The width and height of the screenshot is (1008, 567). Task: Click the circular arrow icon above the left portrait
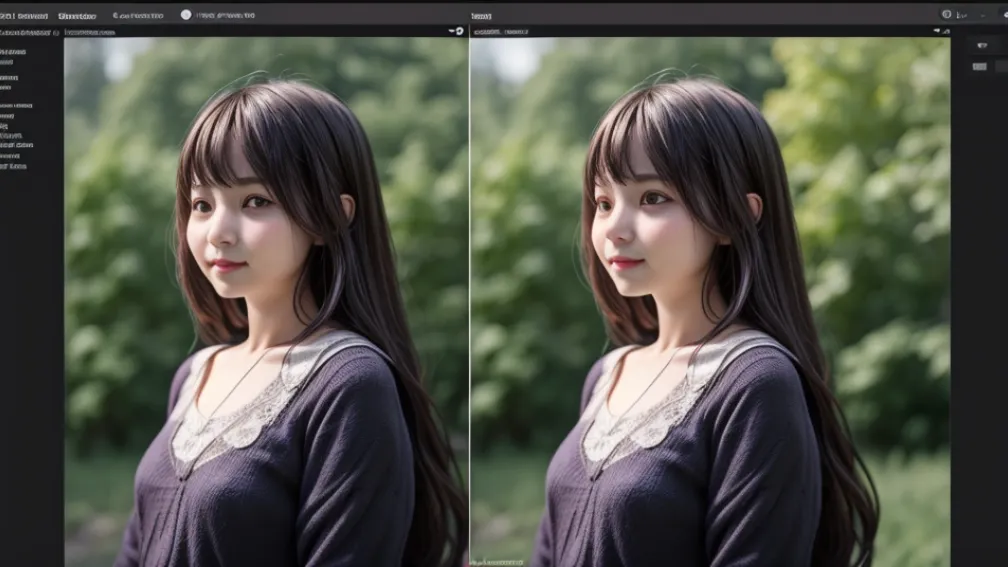click(x=459, y=31)
